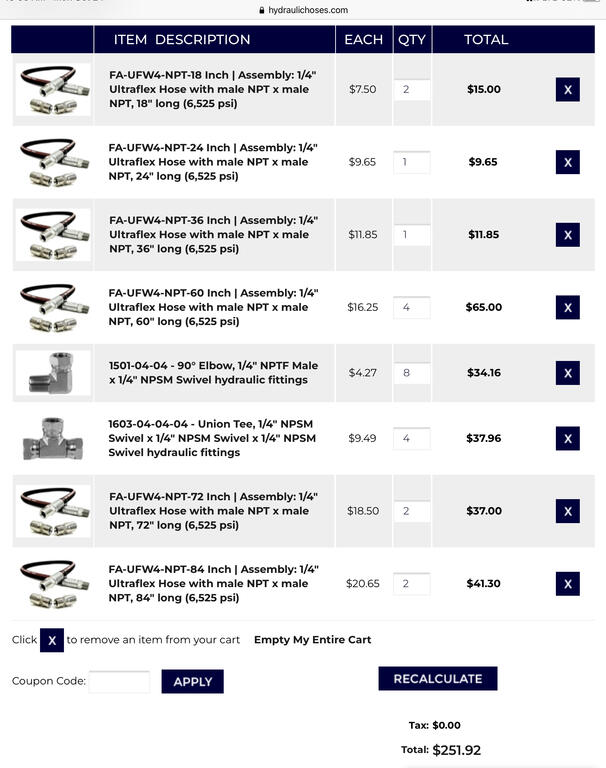Focus quantity field for Union Tee

411,438
